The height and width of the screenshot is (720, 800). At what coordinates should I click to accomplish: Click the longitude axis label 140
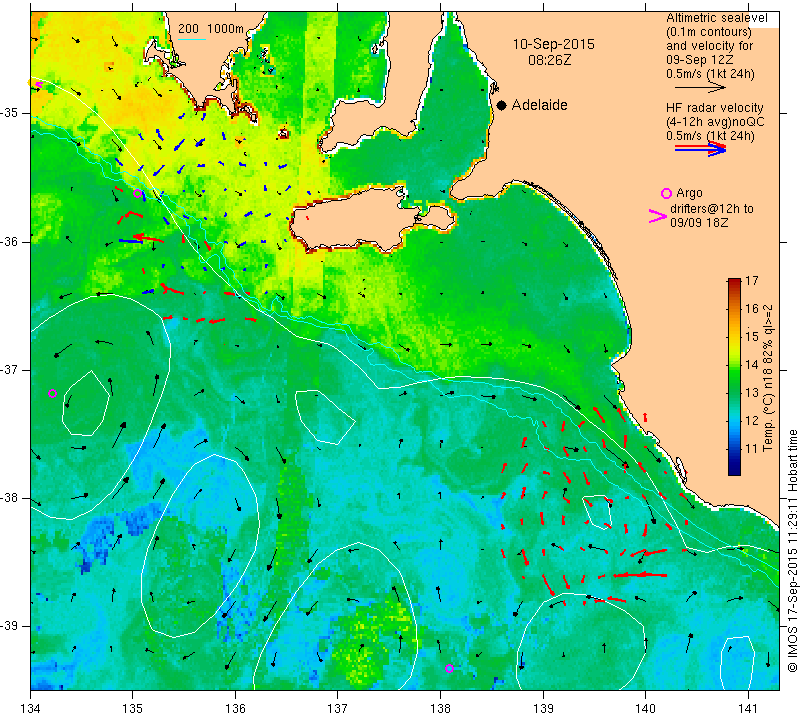(x=645, y=708)
